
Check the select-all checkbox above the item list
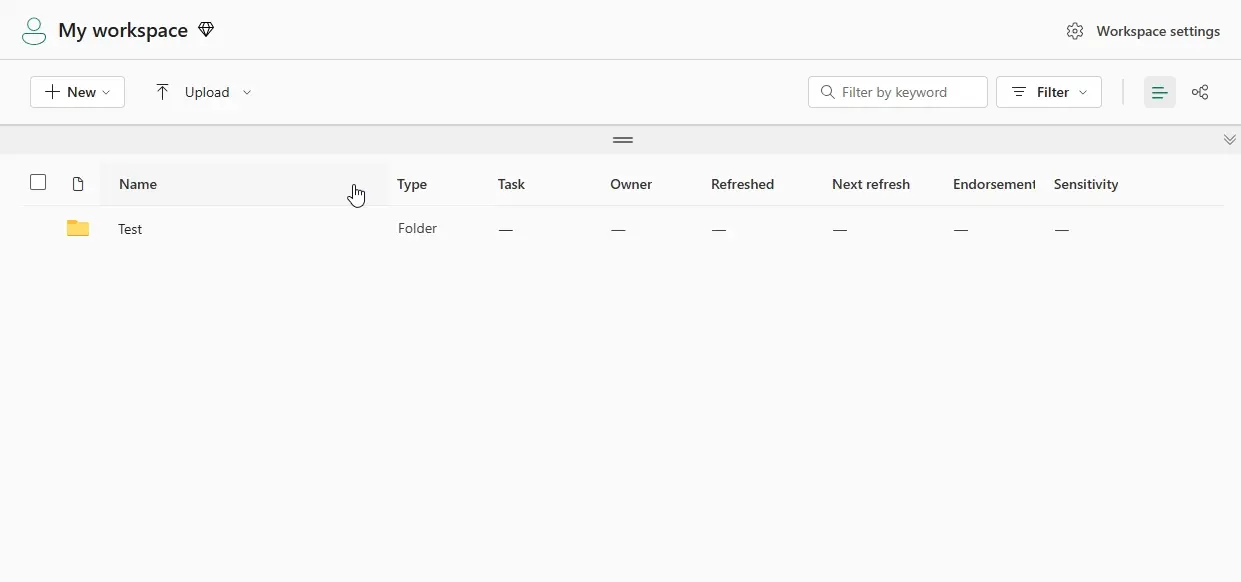click(x=38, y=183)
